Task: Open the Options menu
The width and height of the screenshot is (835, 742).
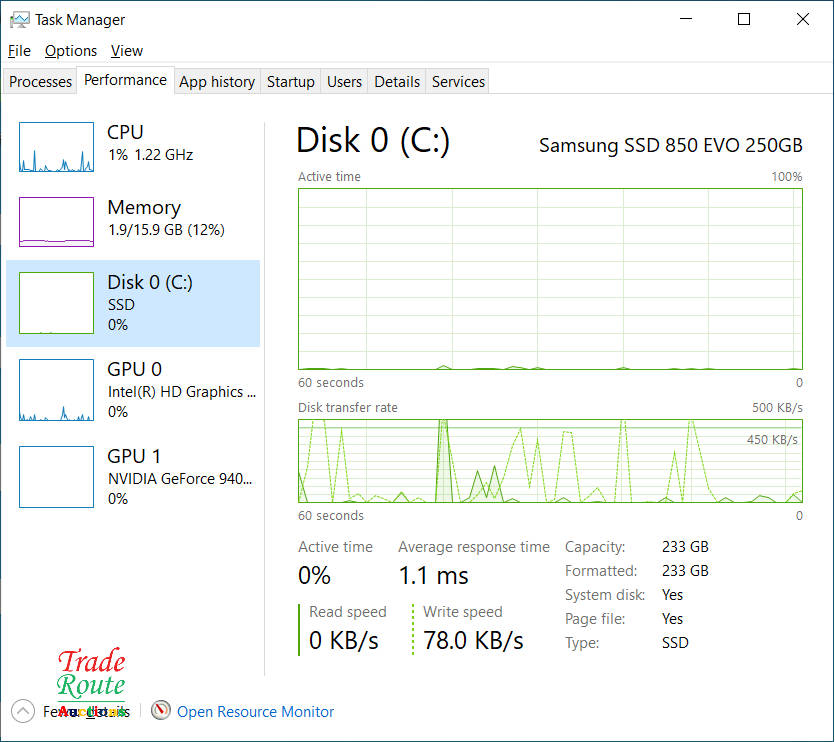Action: coord(71,51)
